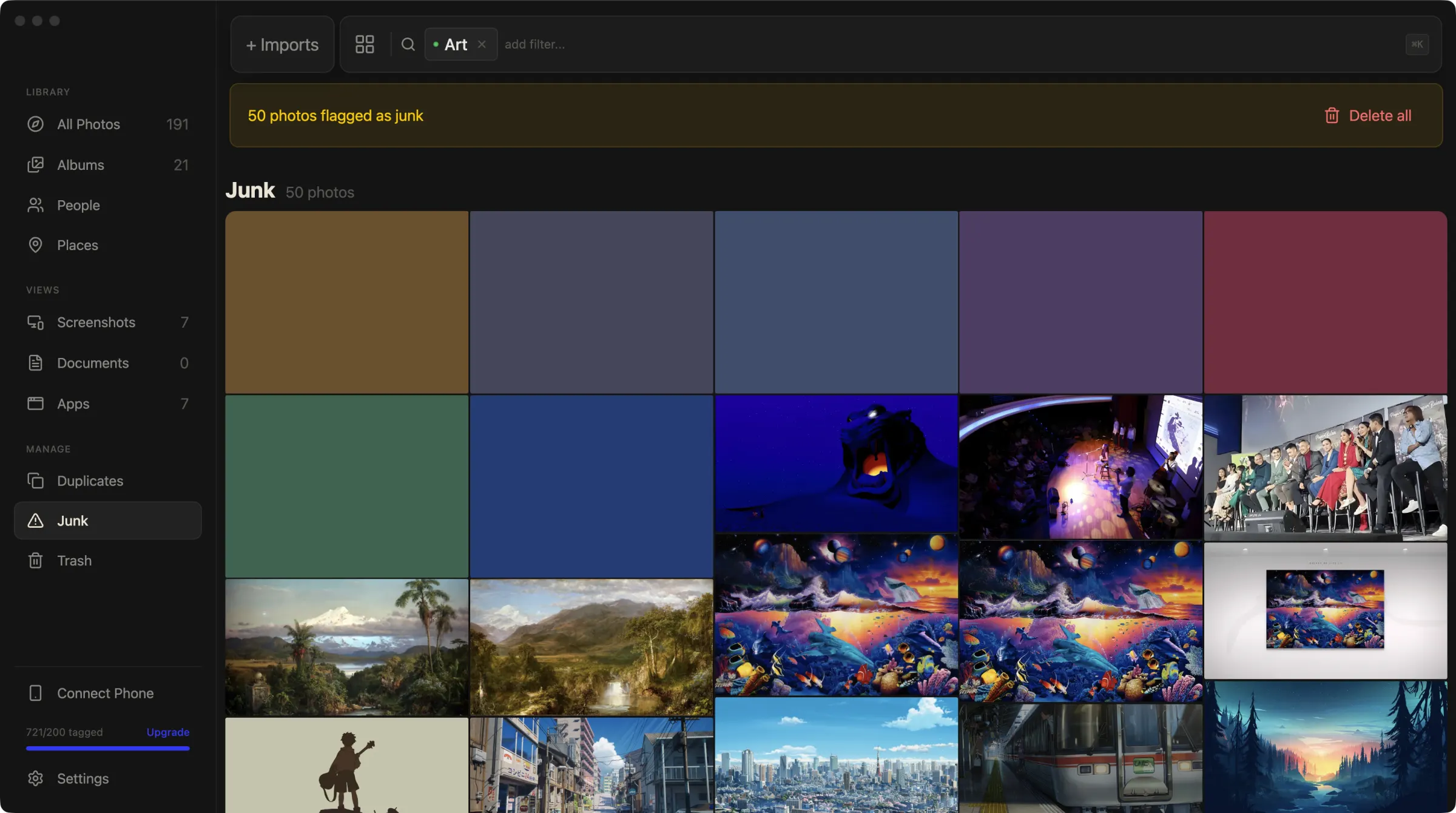Screen dimensions: 1456x813
Task: Click the Documents file icon
Action: pos(36,363)
